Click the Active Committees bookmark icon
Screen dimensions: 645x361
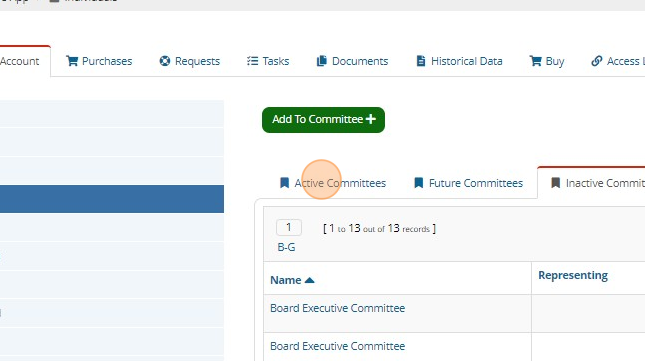pyautogui.click(x=284, y=183)
